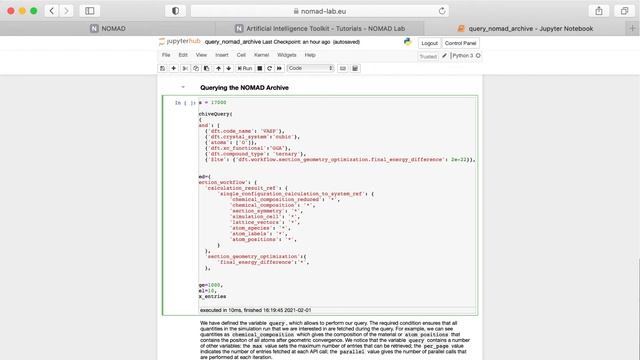Open the View menu
This screenshot has height=360, width=640.
pos(201,55)
